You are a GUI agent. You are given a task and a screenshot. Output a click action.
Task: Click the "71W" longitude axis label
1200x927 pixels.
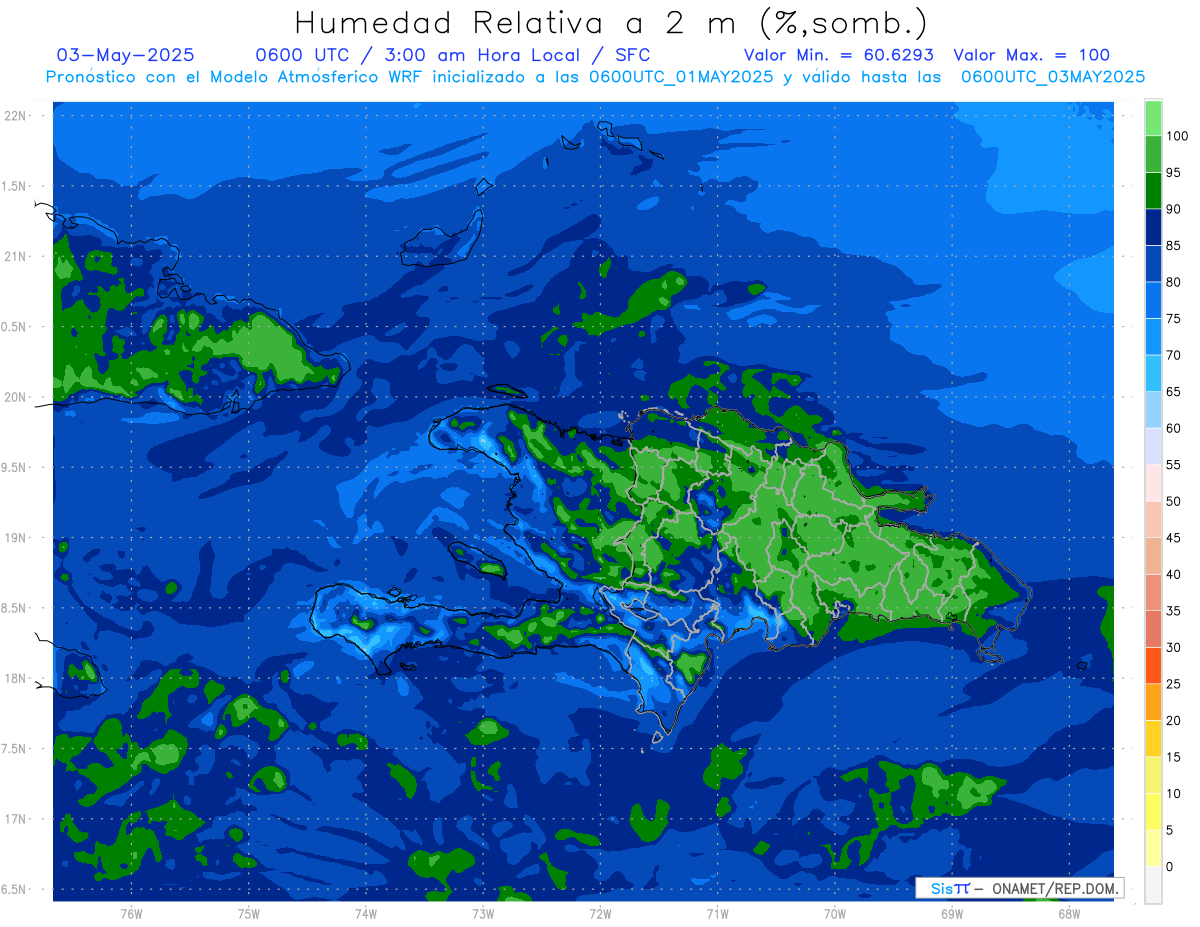click(717, 914)
